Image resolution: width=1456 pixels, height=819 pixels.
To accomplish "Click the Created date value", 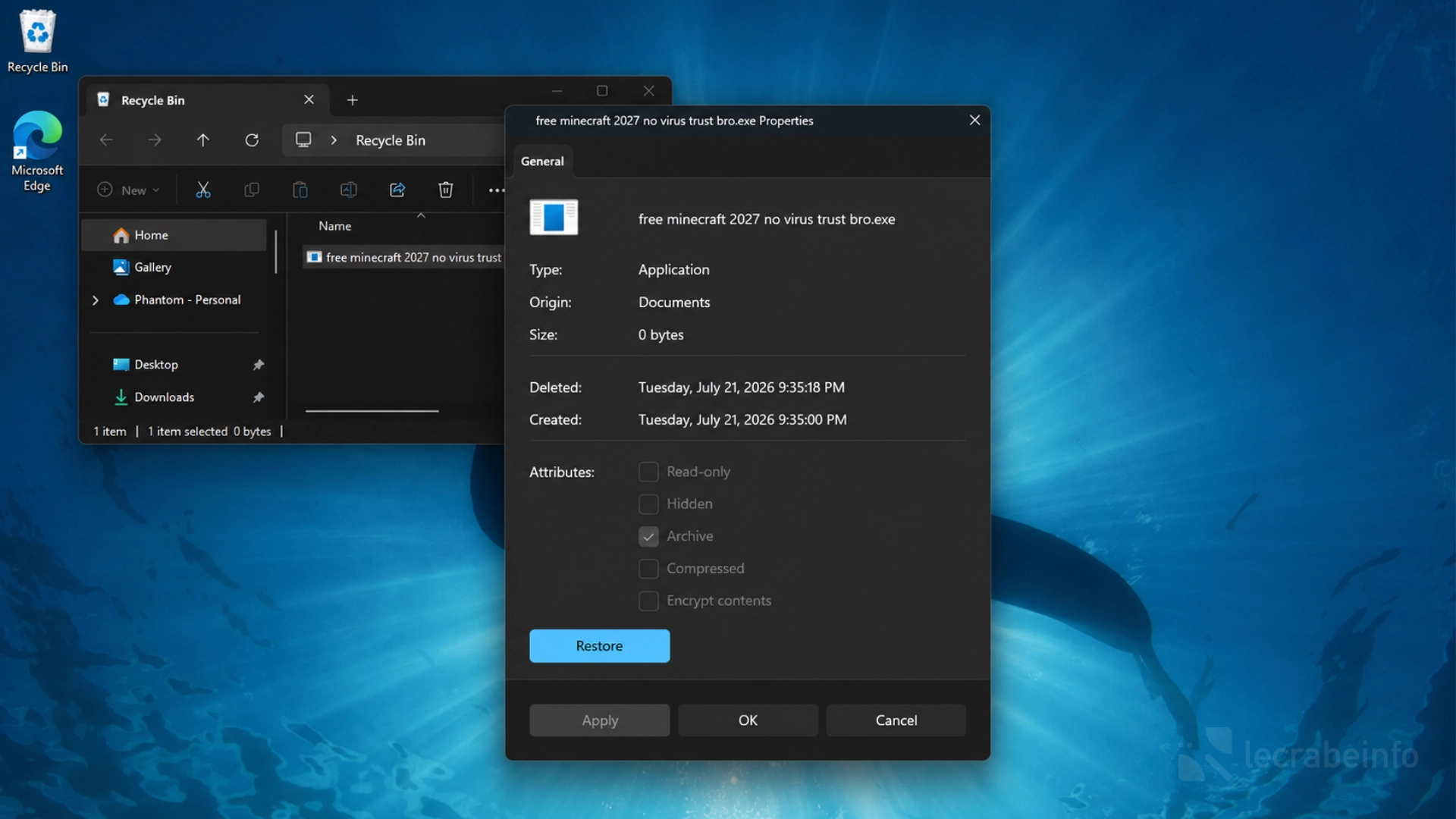I will (x=742, y=420).
